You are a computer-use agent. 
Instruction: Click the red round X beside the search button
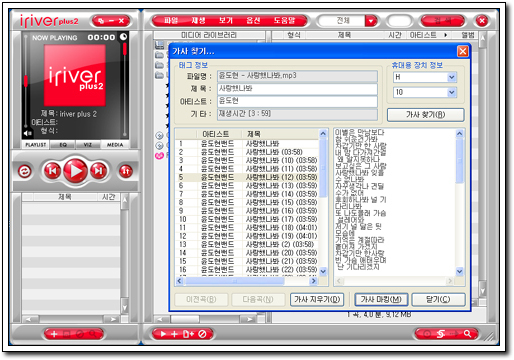[482, 21]
